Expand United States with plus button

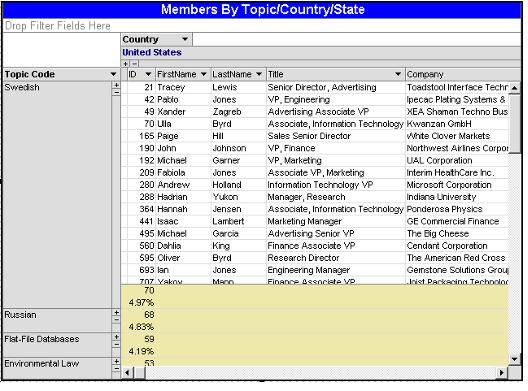coord(126,64)
